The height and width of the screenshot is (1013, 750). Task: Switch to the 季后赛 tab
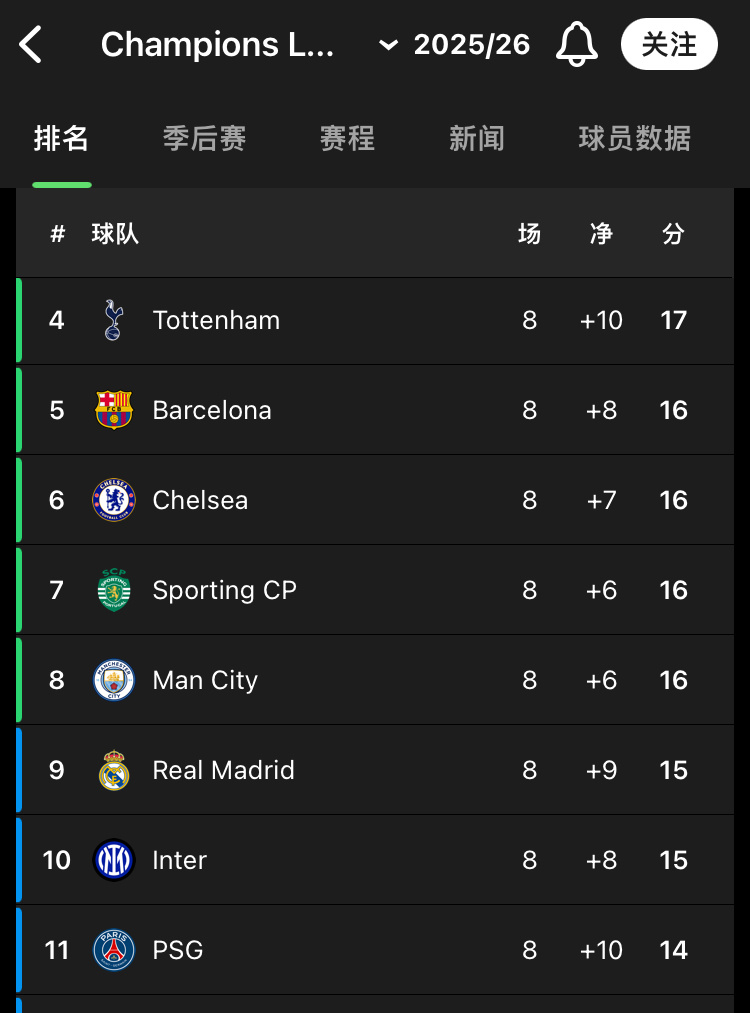[x=205, y=138]
